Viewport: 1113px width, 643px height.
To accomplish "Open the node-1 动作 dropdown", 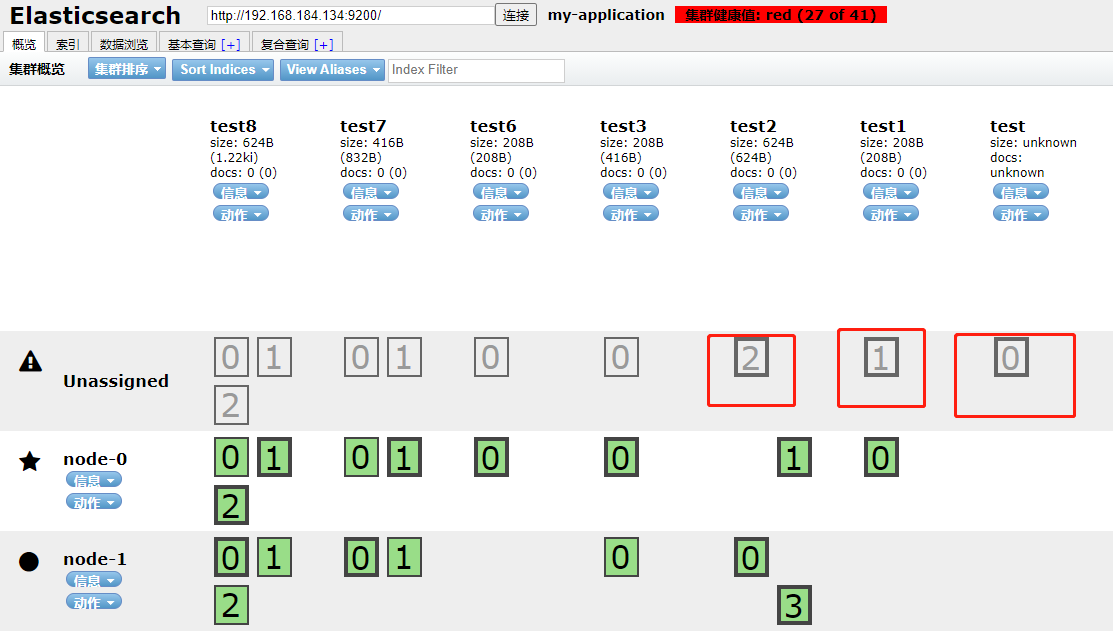I will (94, 602).
